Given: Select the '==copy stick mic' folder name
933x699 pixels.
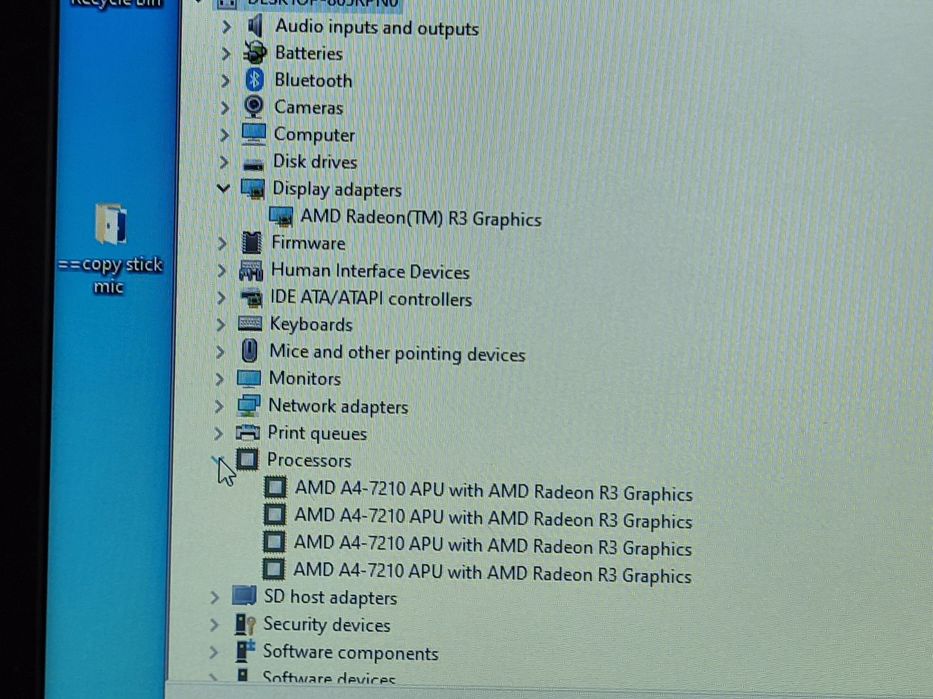Looking at the screenshot, I should (x=109, y=274).
